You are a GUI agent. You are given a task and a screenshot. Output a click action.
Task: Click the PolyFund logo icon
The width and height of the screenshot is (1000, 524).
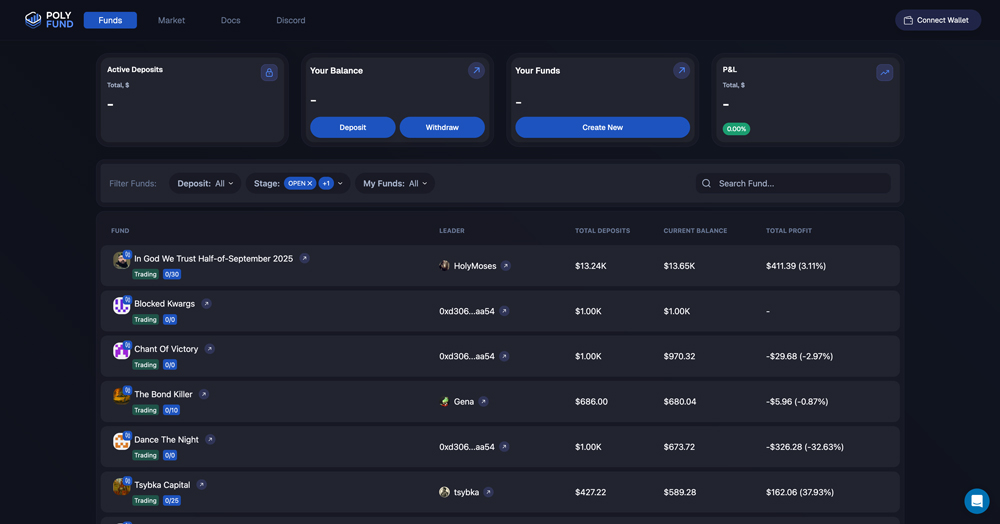pyautogui.click(x=33, y=20)
